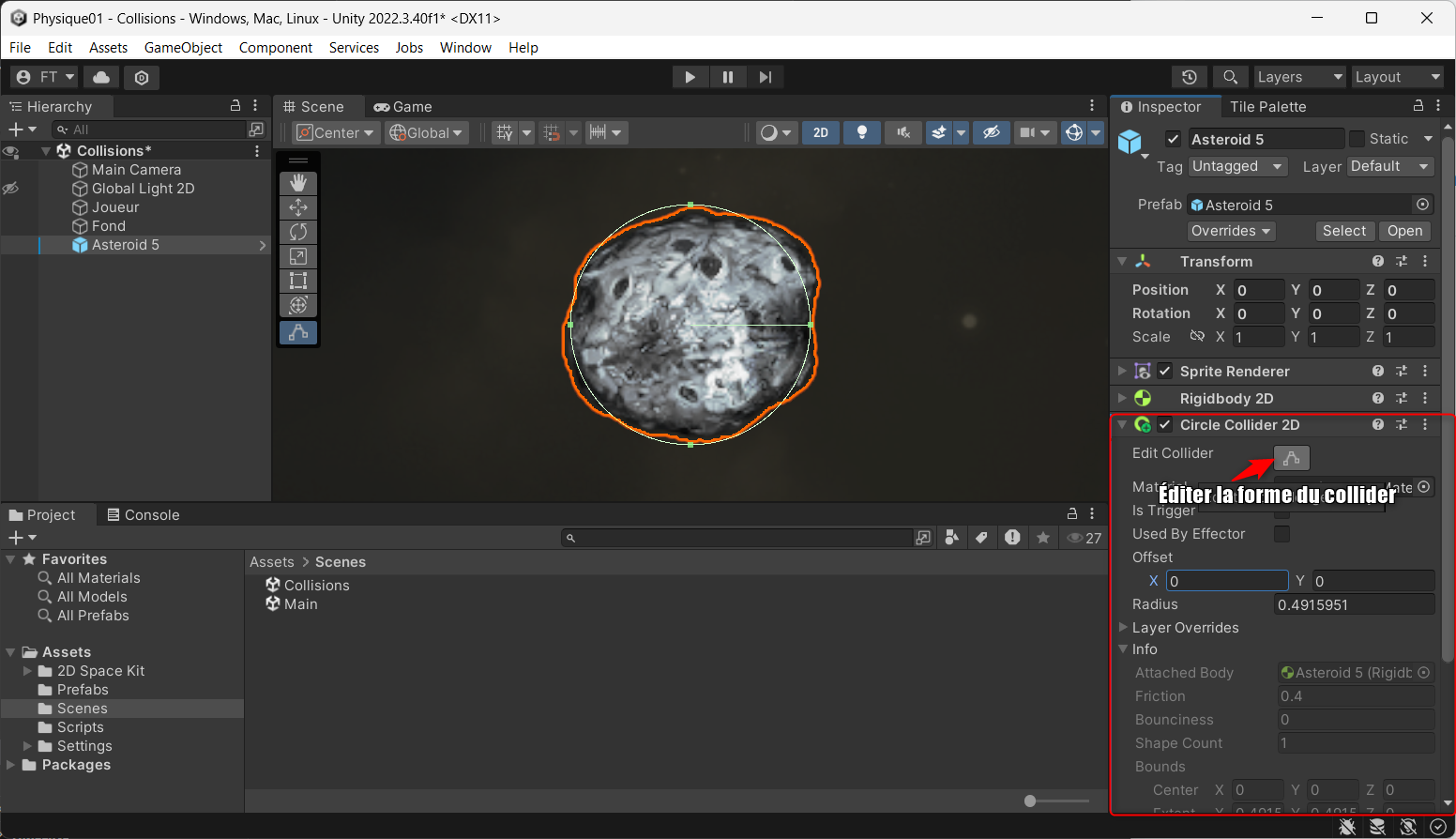Open the Component menu

275,48
